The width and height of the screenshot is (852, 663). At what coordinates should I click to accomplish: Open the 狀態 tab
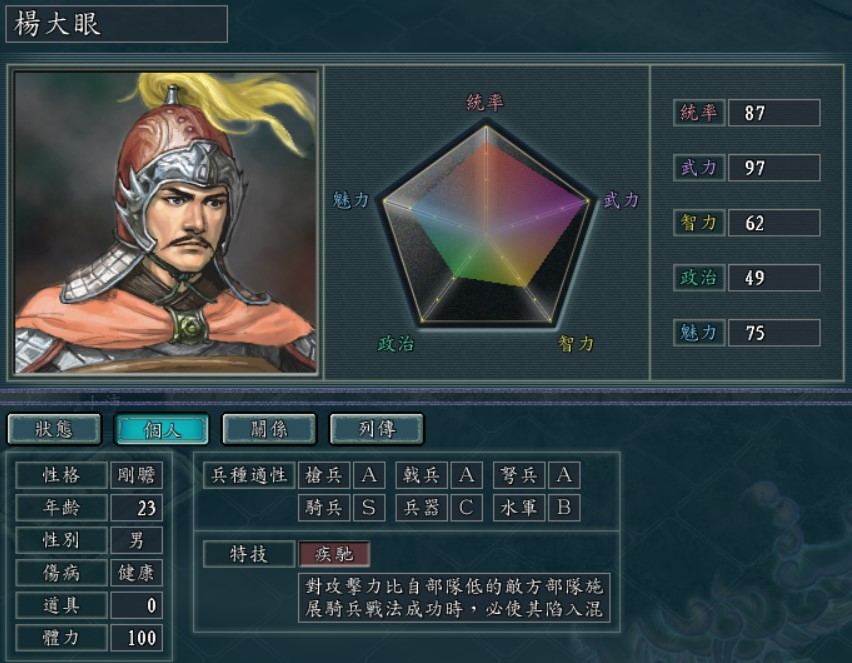click(x=54, y=429)
